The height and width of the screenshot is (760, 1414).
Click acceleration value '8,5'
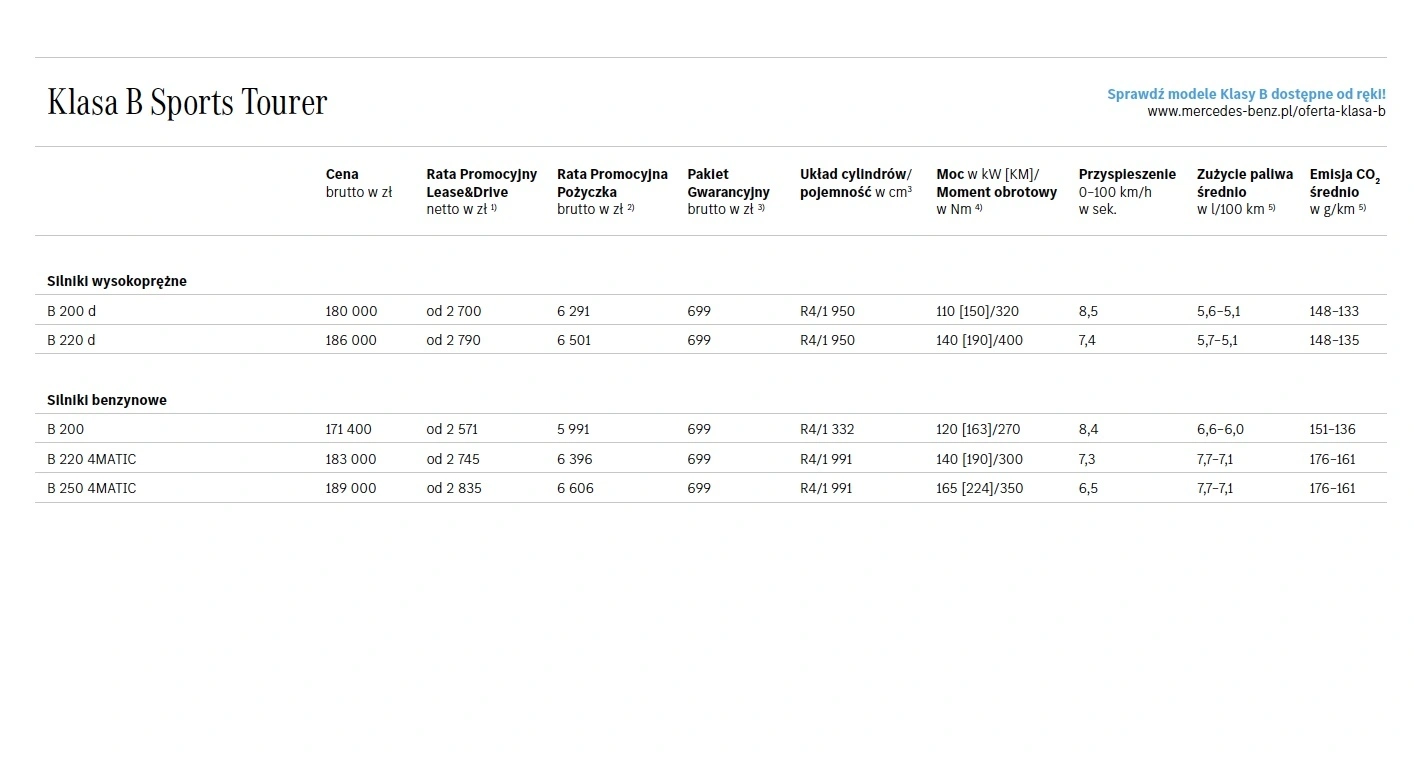[x=1088, y=311]
